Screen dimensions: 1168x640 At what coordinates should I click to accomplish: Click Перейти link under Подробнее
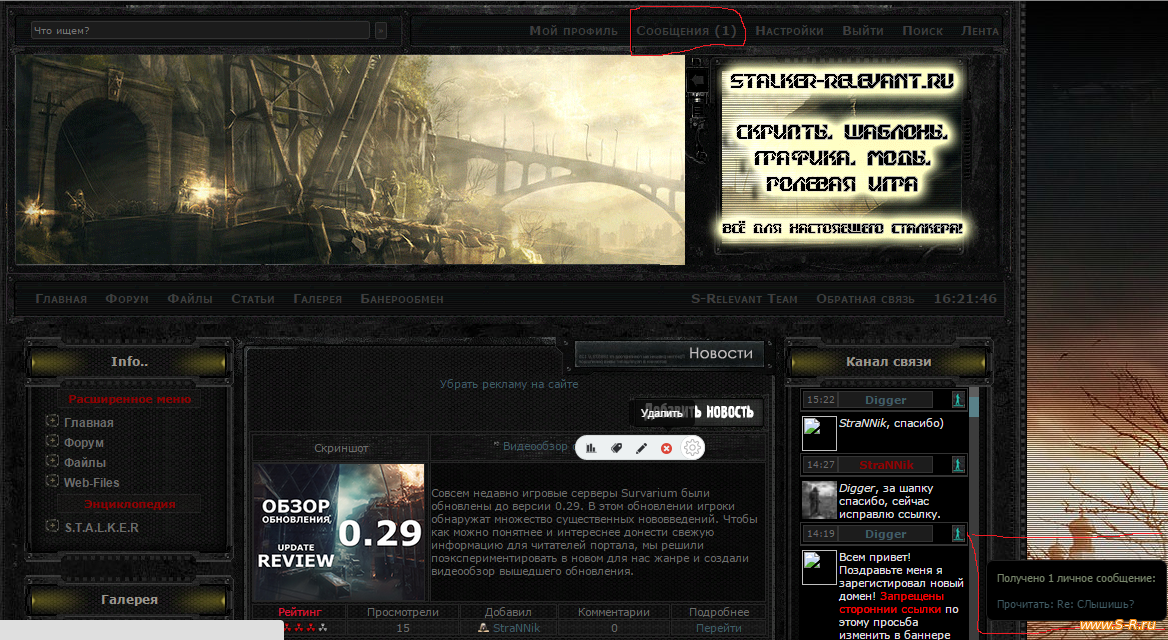[x=719, y=628]
